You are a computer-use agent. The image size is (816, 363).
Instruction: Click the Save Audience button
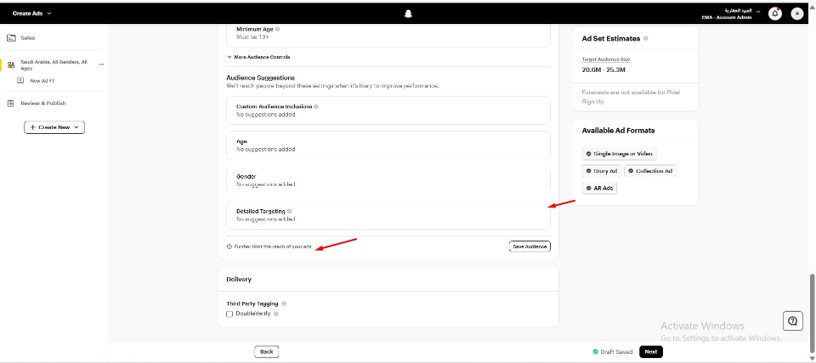529,247
